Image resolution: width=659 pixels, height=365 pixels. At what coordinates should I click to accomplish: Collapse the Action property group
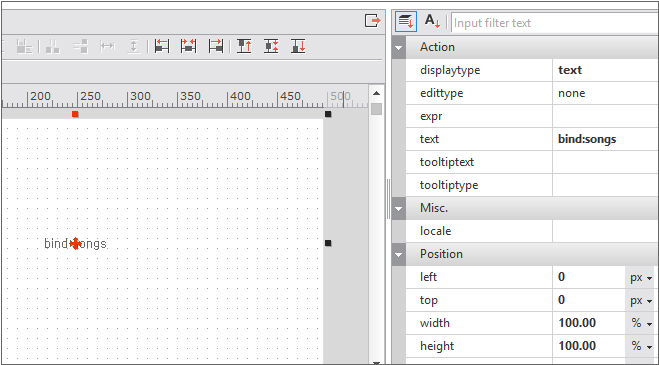398,47
